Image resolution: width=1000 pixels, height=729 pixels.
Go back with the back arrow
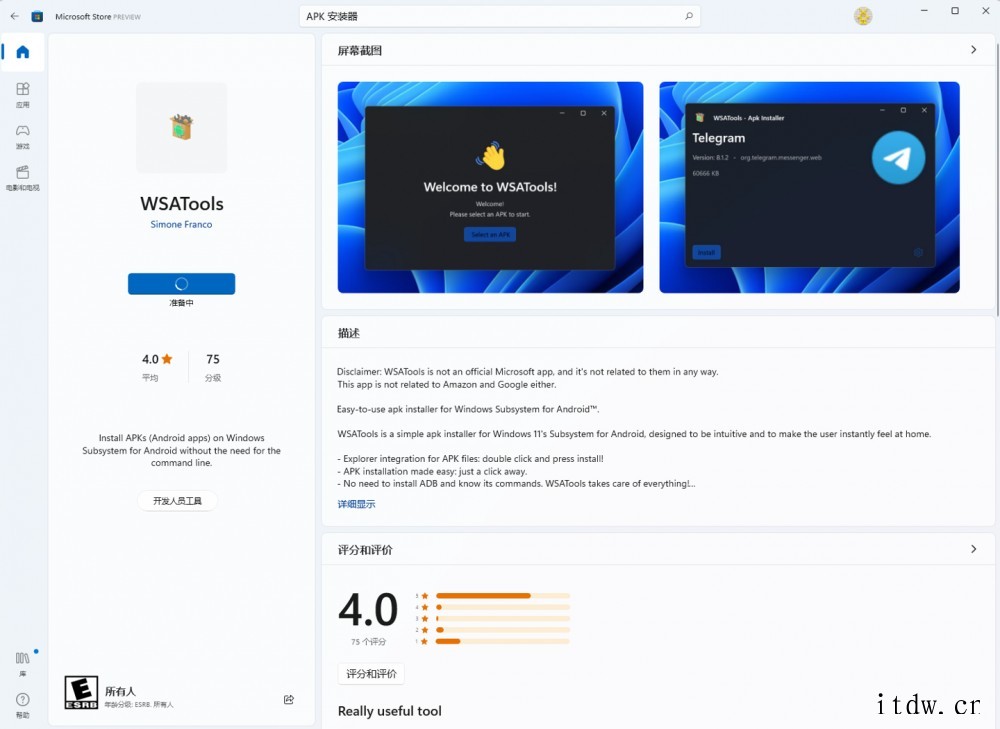point(15,17)
